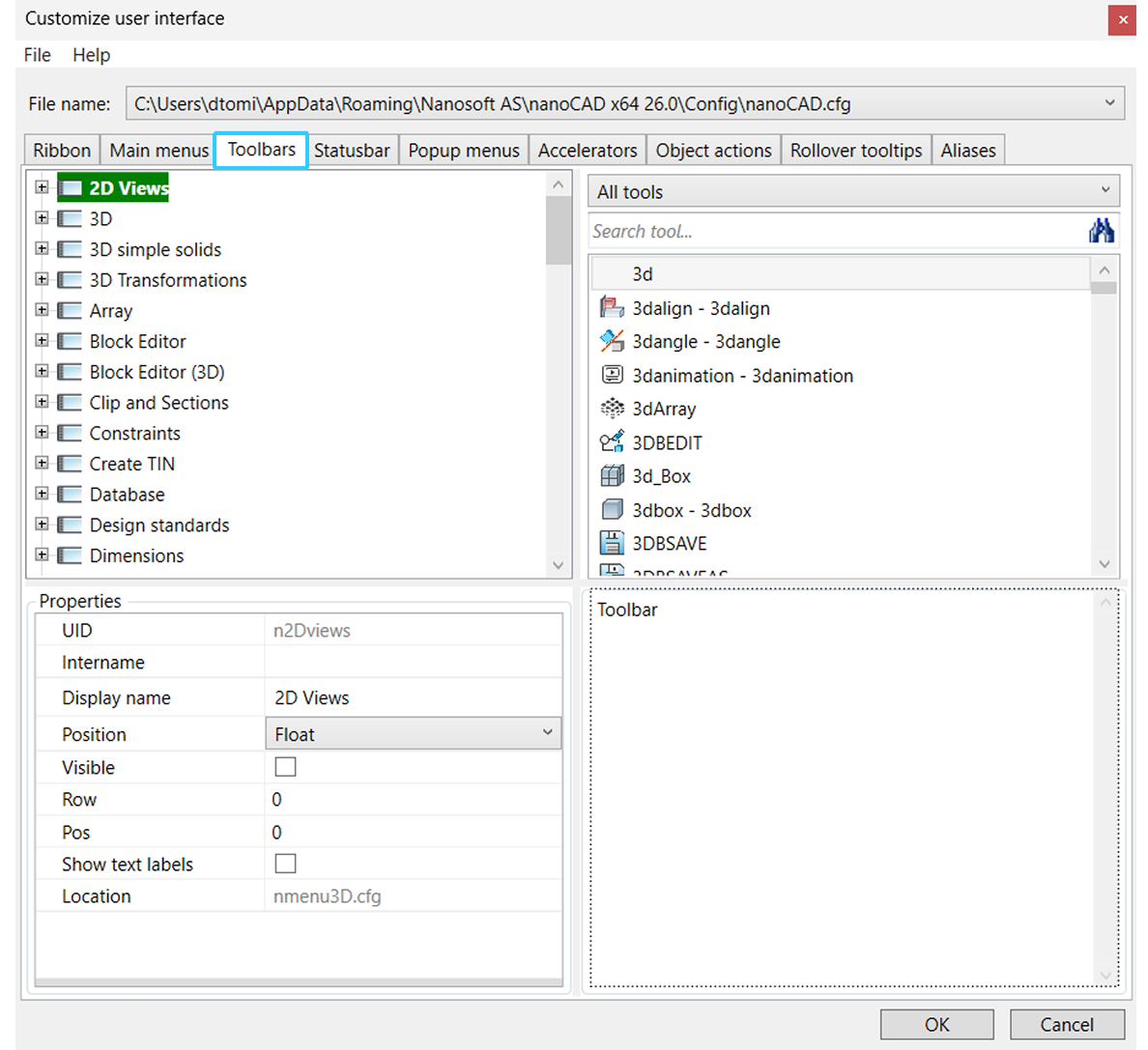
Task: Expand the Clip and Sections node
Action: (42, 402)
